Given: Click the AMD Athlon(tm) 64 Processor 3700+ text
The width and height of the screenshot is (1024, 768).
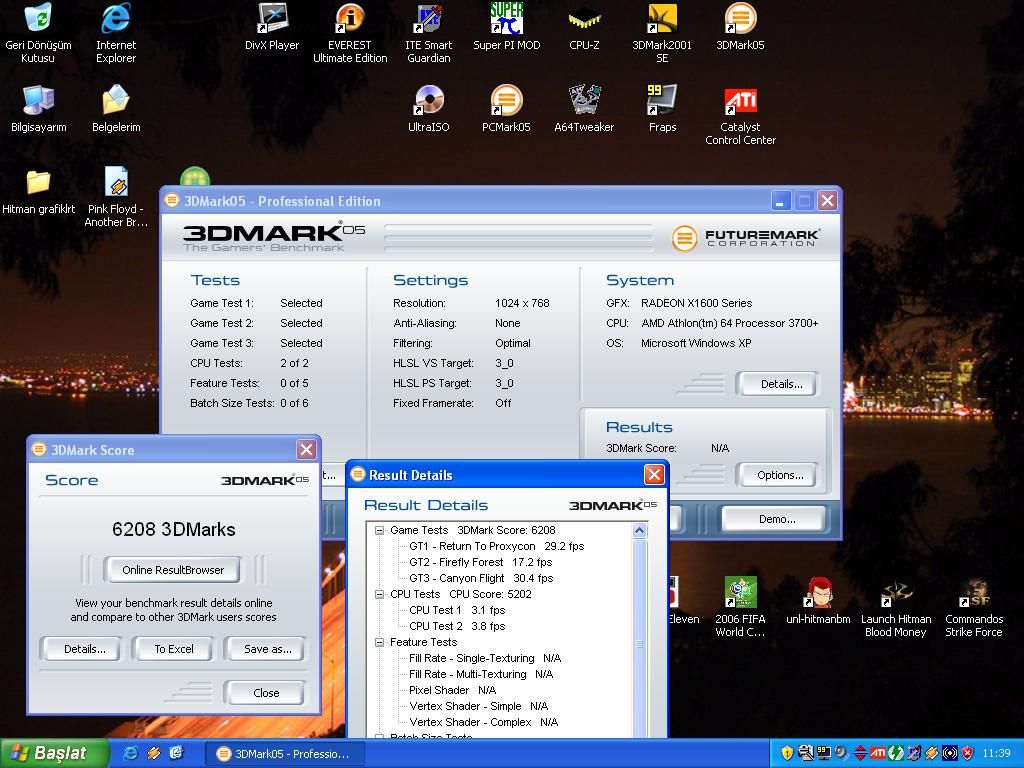Looking at the screenshot, I should point(729,323).
